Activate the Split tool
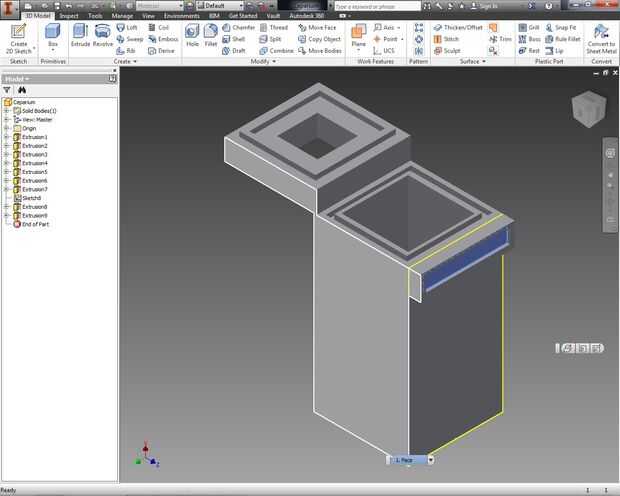 click(x=270, y=39)
